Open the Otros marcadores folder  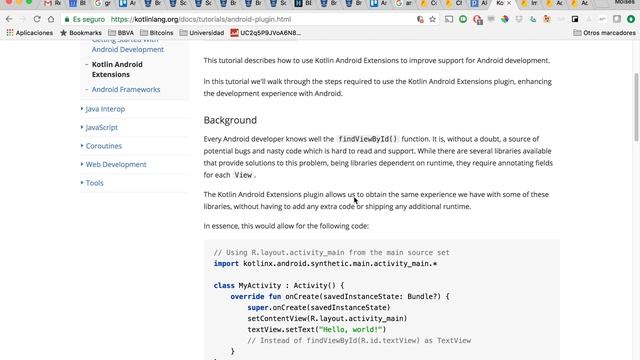pos(604,33)
